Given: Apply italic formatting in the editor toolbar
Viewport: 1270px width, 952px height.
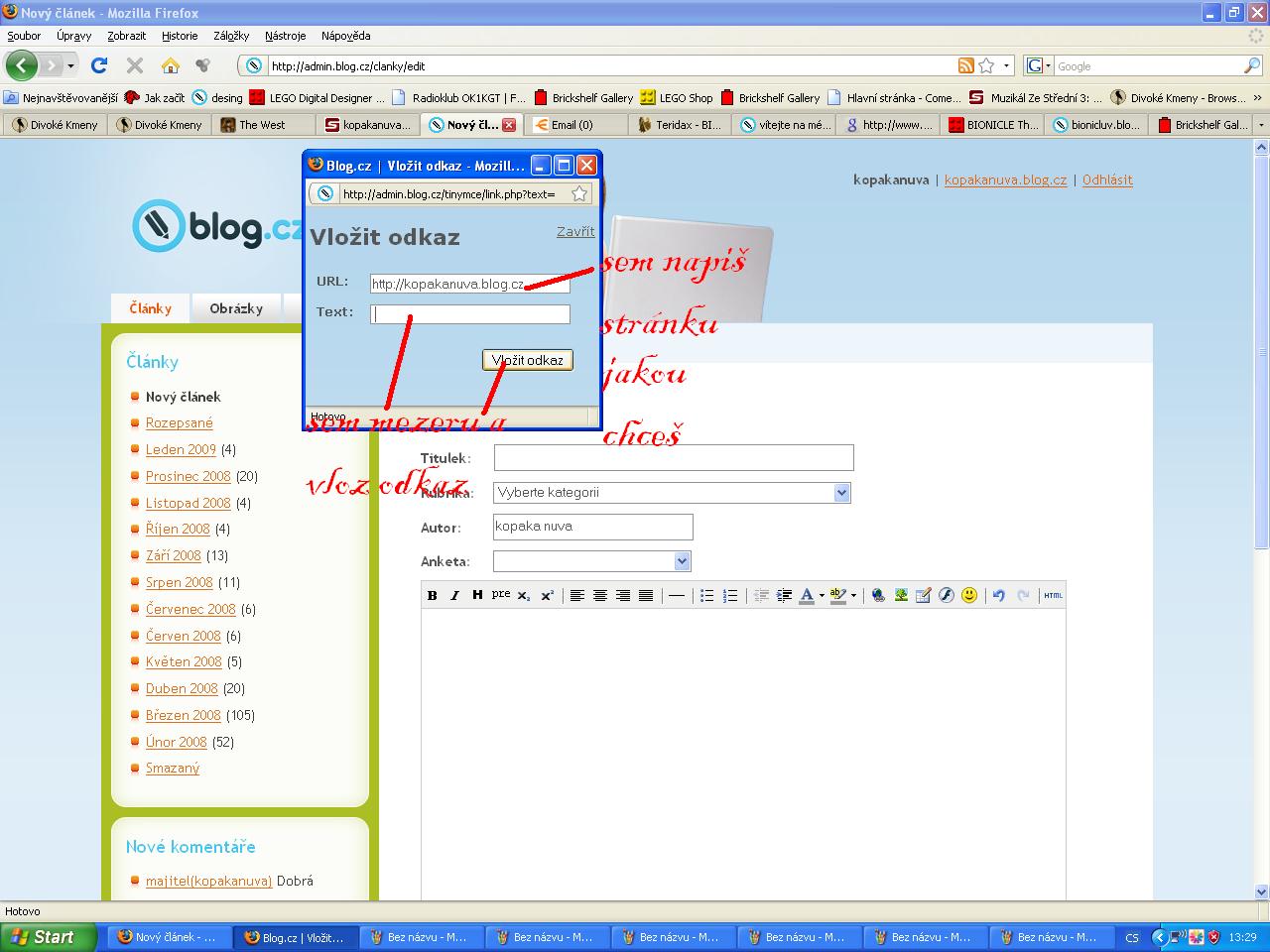Looking at the screenshot, I should tap(454, 595).
